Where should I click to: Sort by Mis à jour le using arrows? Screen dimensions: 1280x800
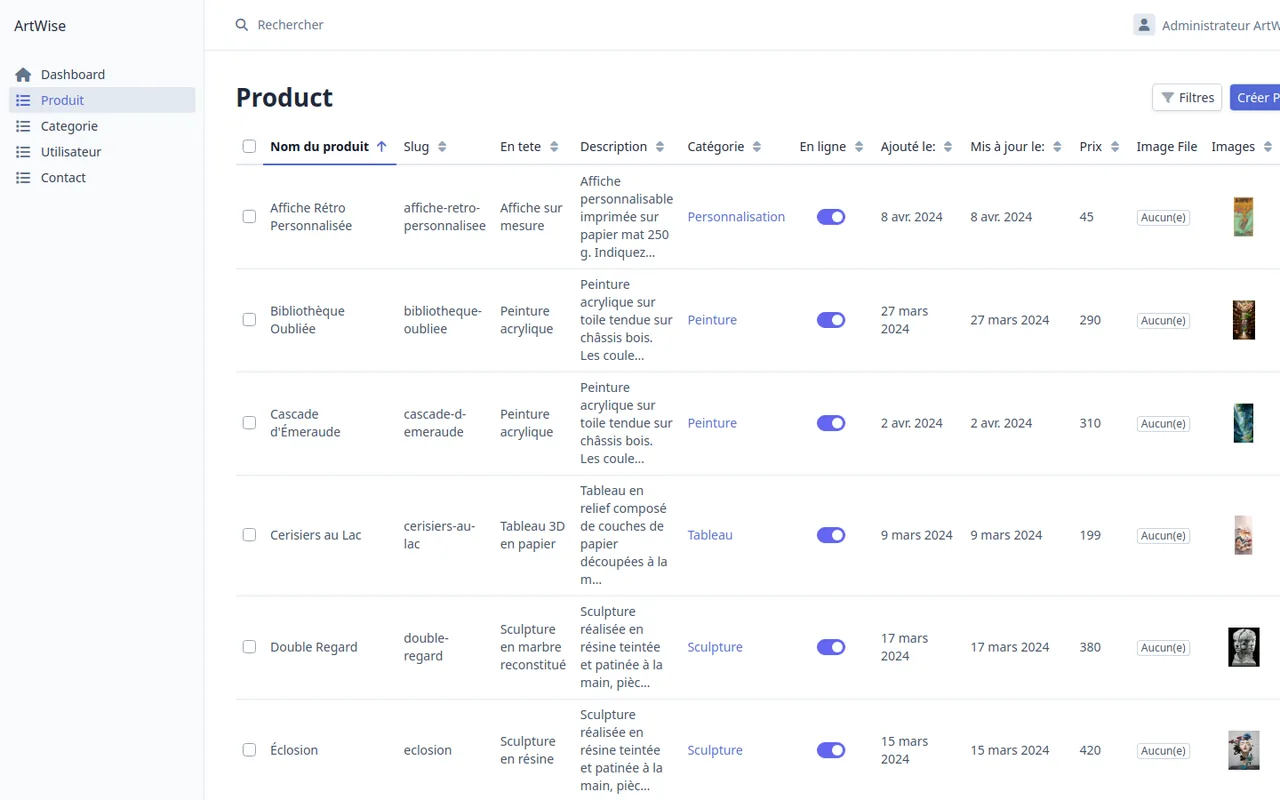pos(1057,147)
